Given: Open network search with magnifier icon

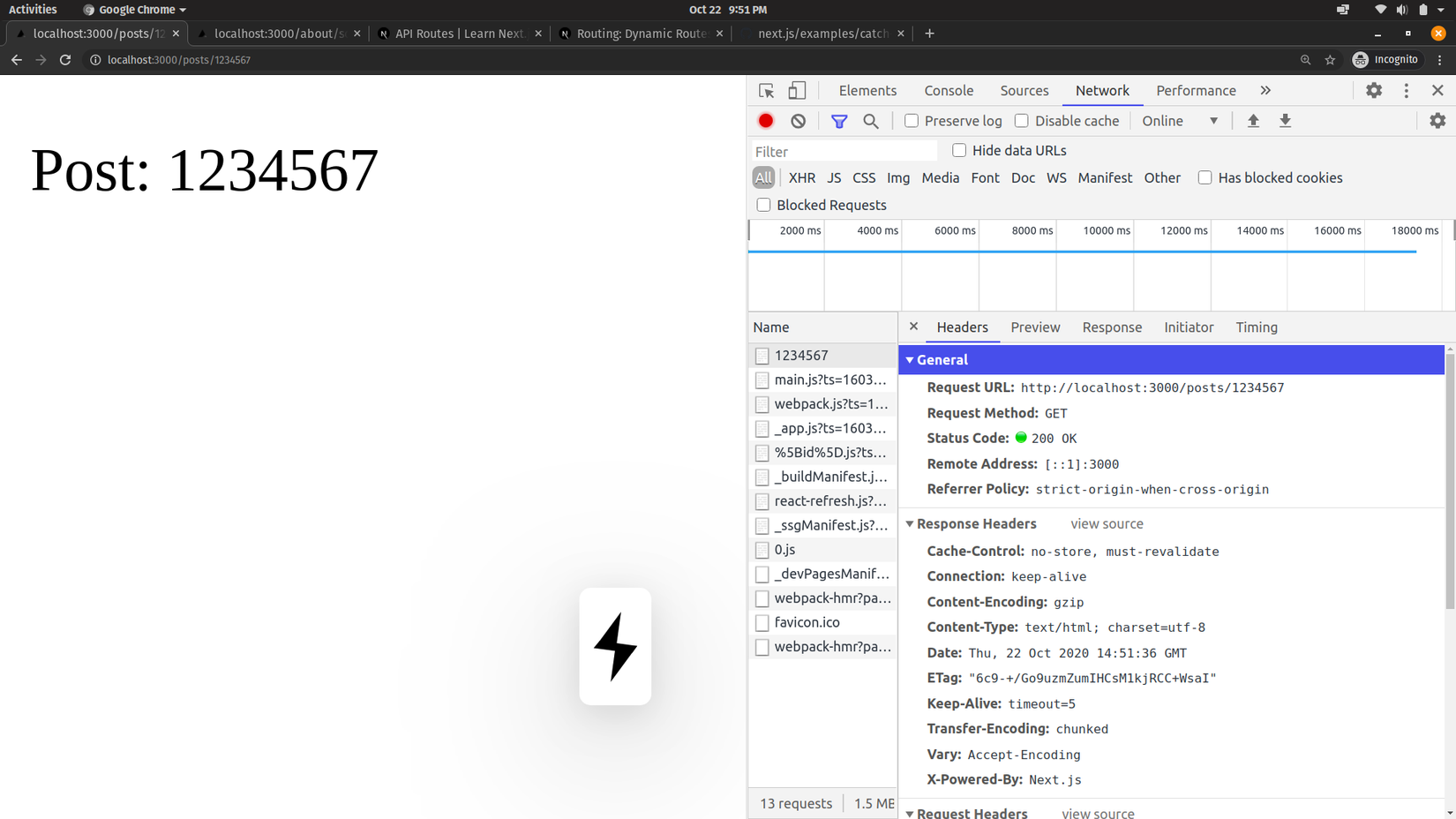Looking at the screenshot, I should point(871,121).
